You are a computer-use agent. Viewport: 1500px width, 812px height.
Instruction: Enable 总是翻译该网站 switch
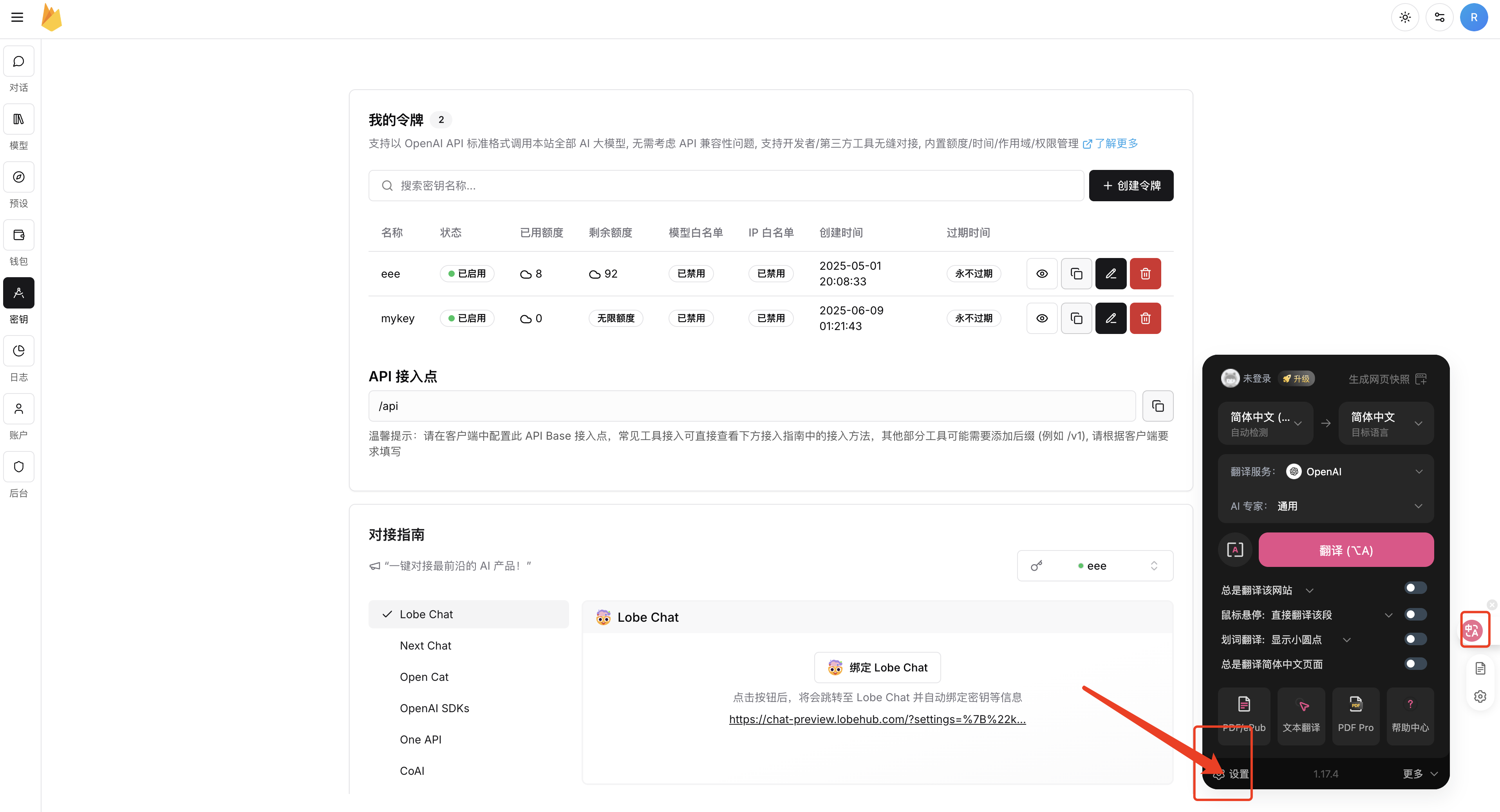tap(1414, 587)
